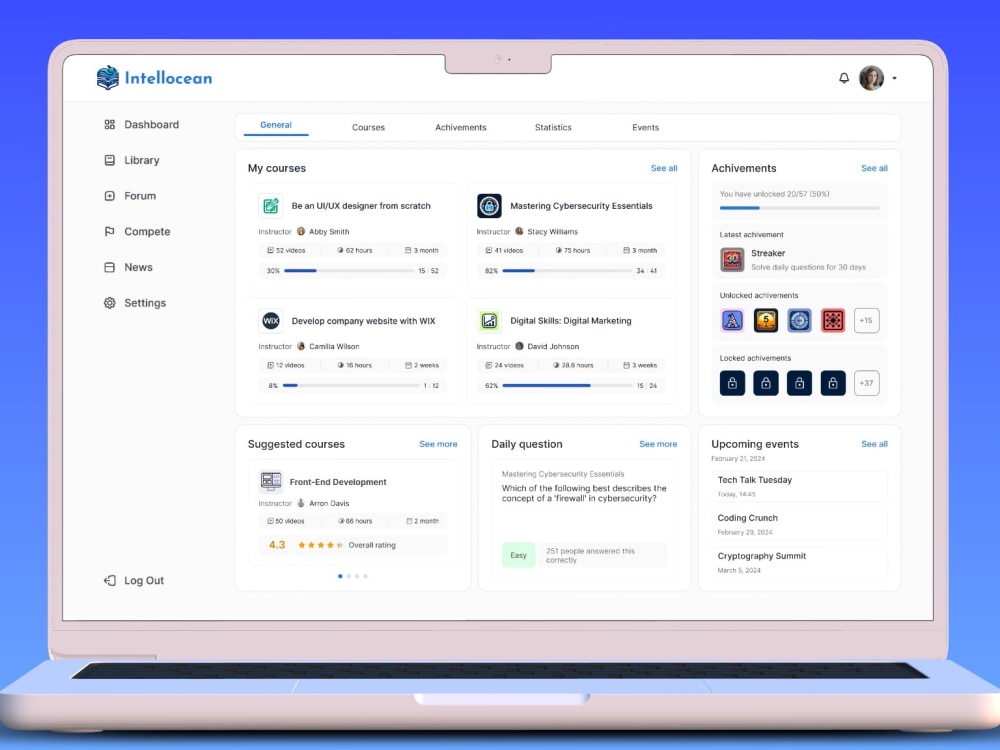Open the Tech Talk Tuesday event
1000x750 pixels.
coord(798,486)
